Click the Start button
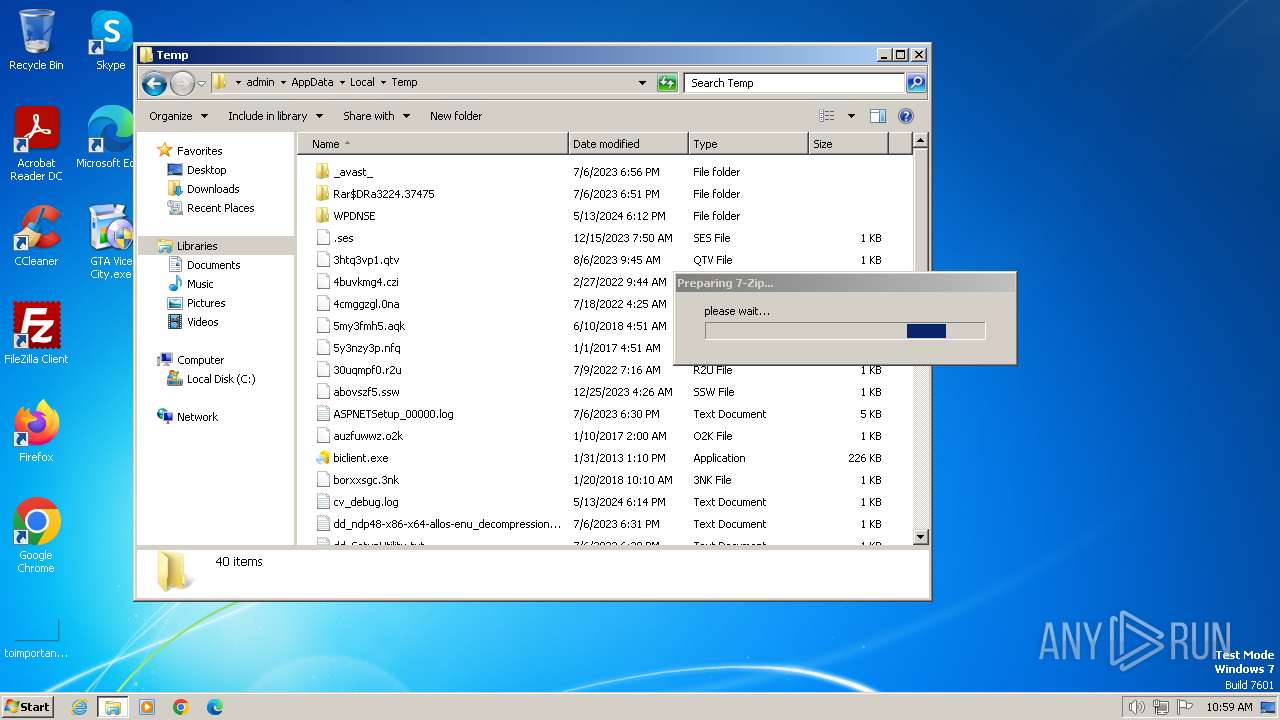The image size is (1280, 720). pyautogui.click(x=28, y=707)
